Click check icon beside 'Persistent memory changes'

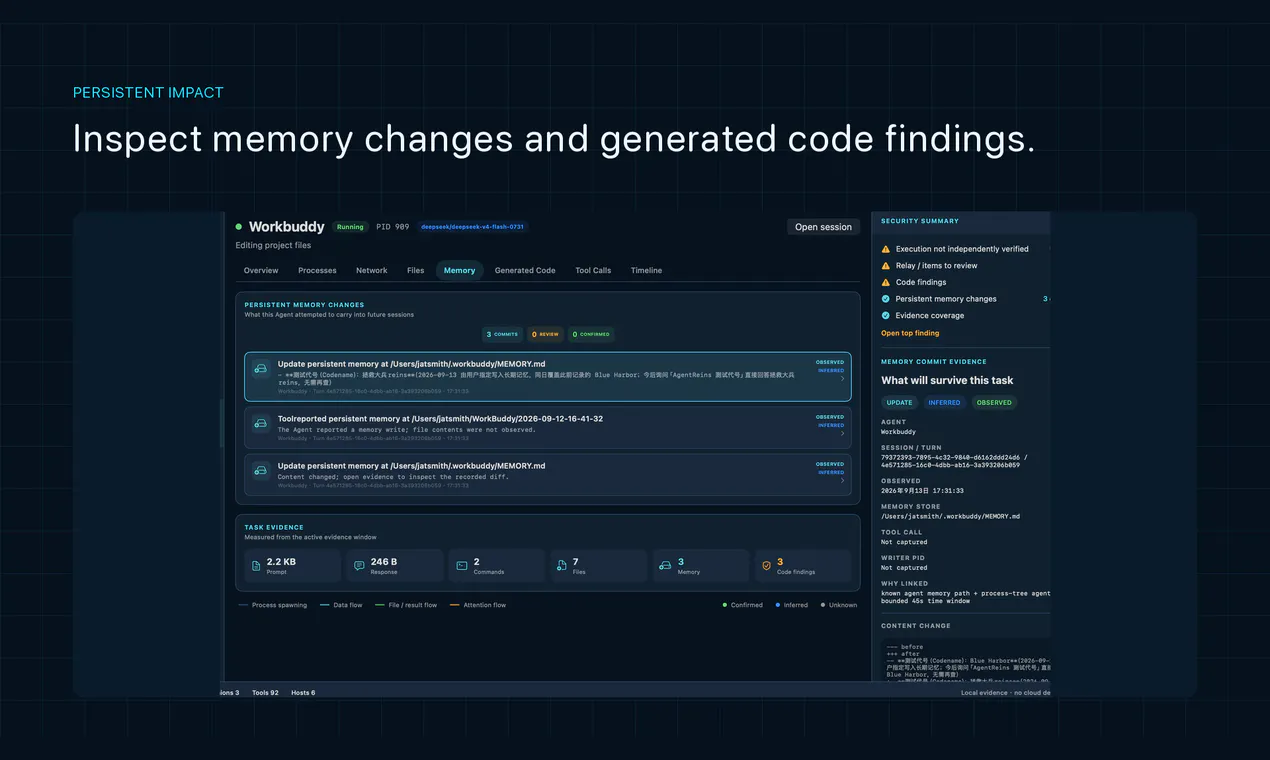886,299
